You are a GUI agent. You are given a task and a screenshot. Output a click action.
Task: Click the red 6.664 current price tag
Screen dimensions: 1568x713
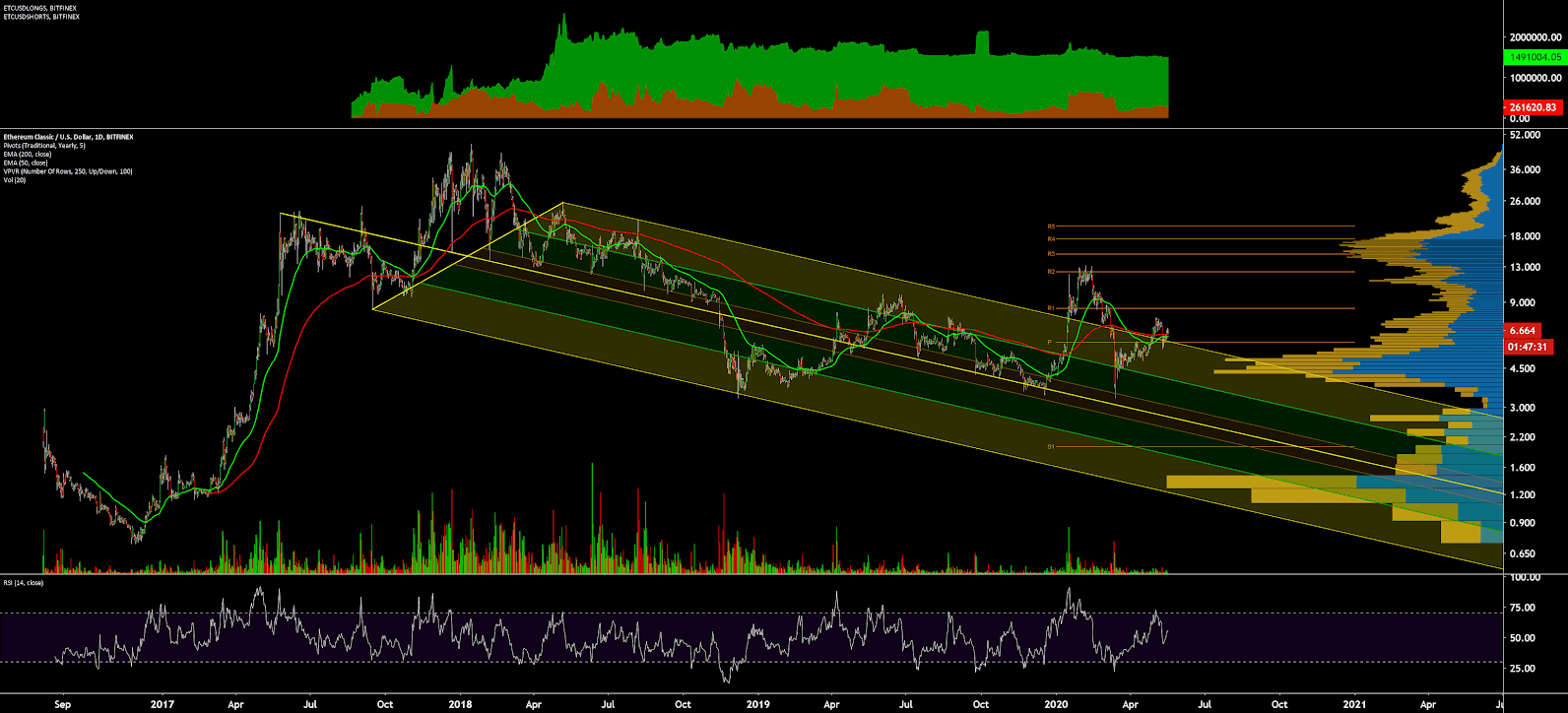click(1523, 332)
